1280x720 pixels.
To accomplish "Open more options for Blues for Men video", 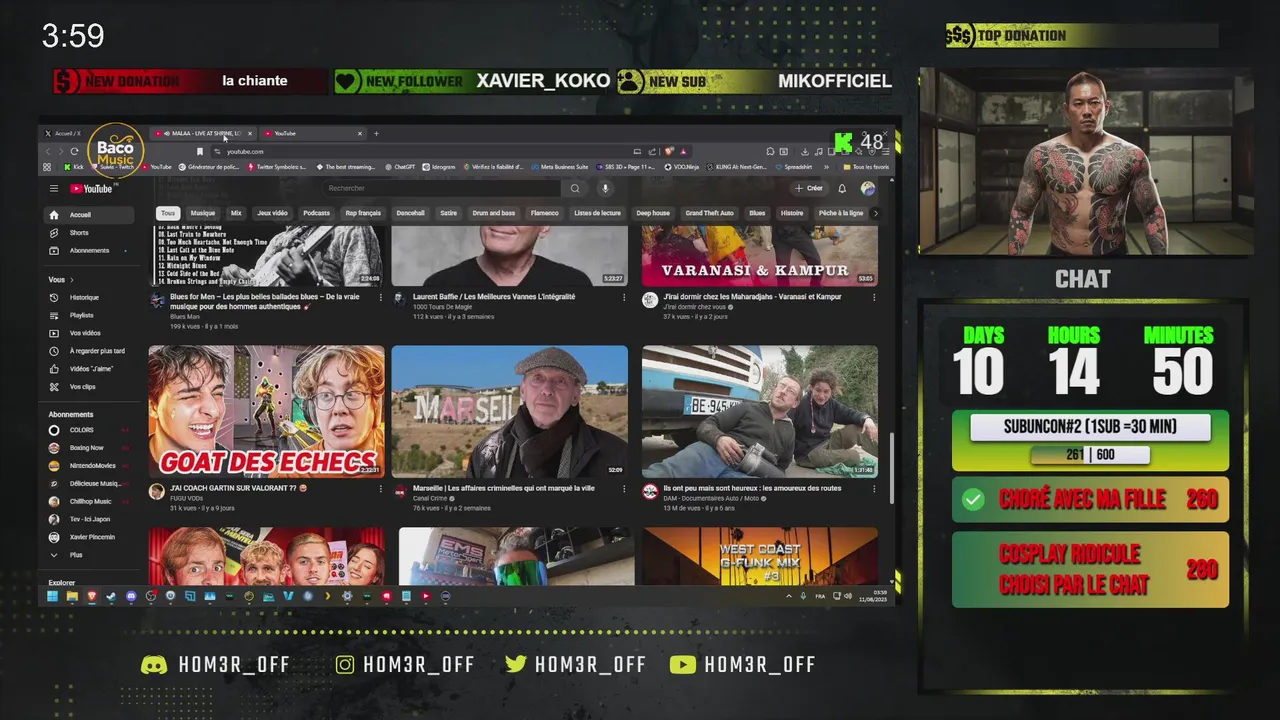I will [380, 297].
